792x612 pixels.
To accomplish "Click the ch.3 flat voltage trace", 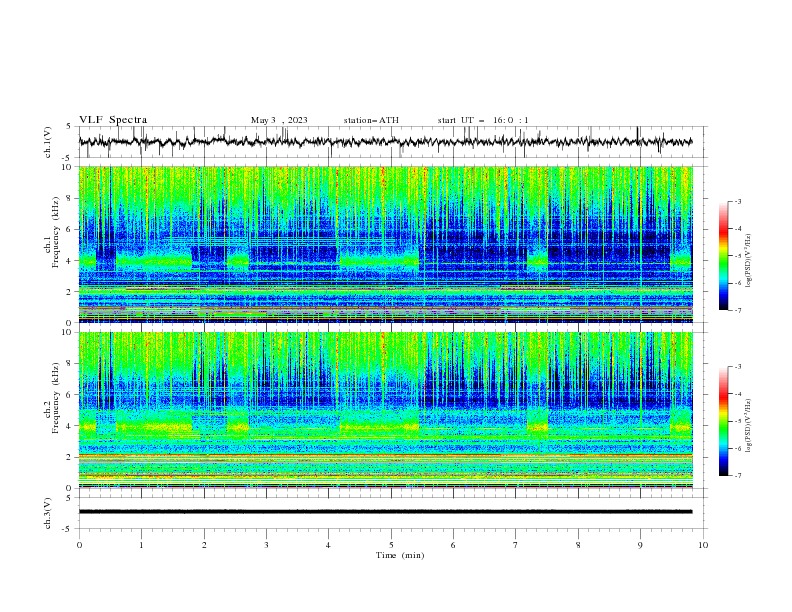I will [x=385, y=512].
